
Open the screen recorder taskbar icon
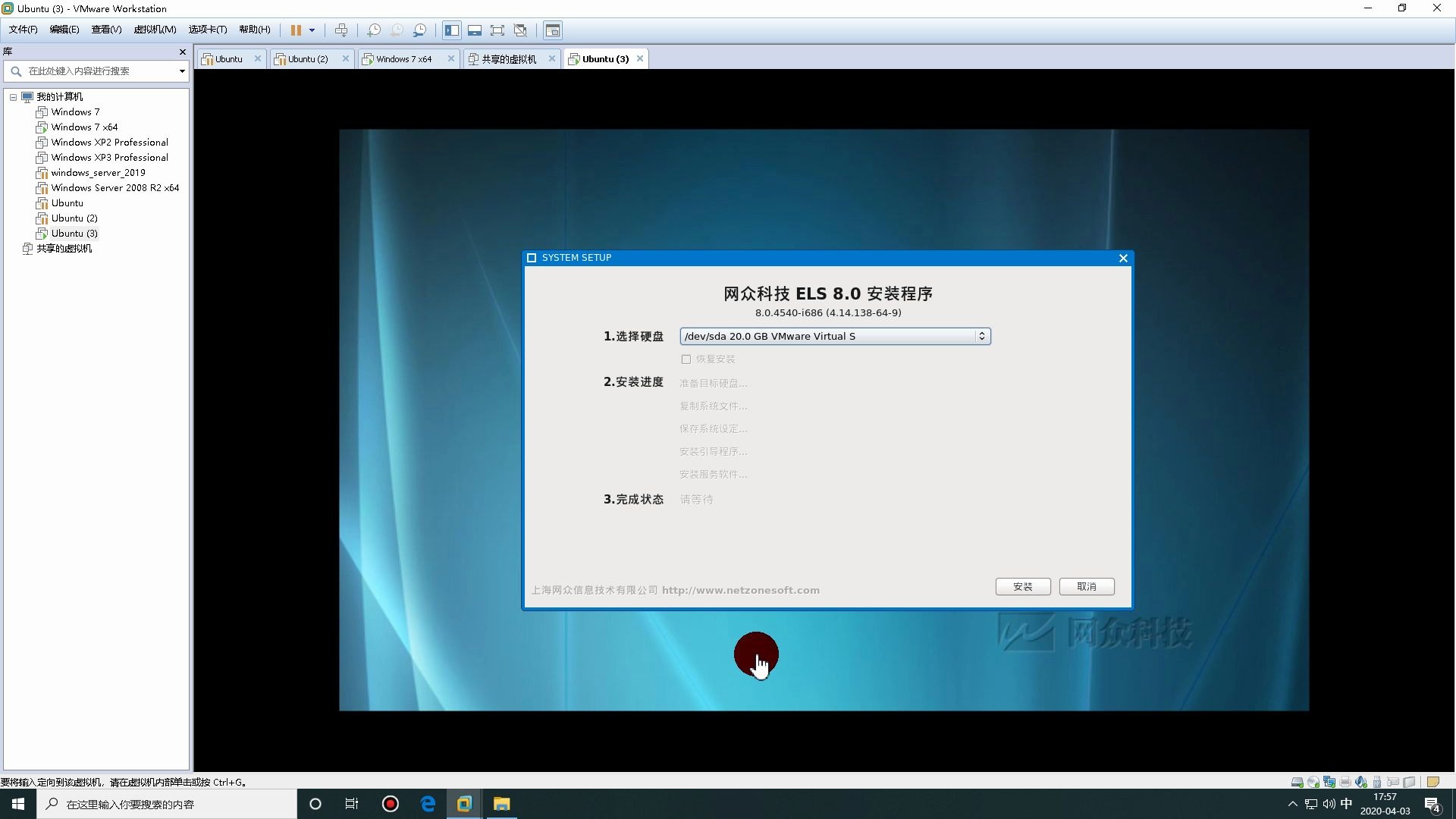click(391, 804)
